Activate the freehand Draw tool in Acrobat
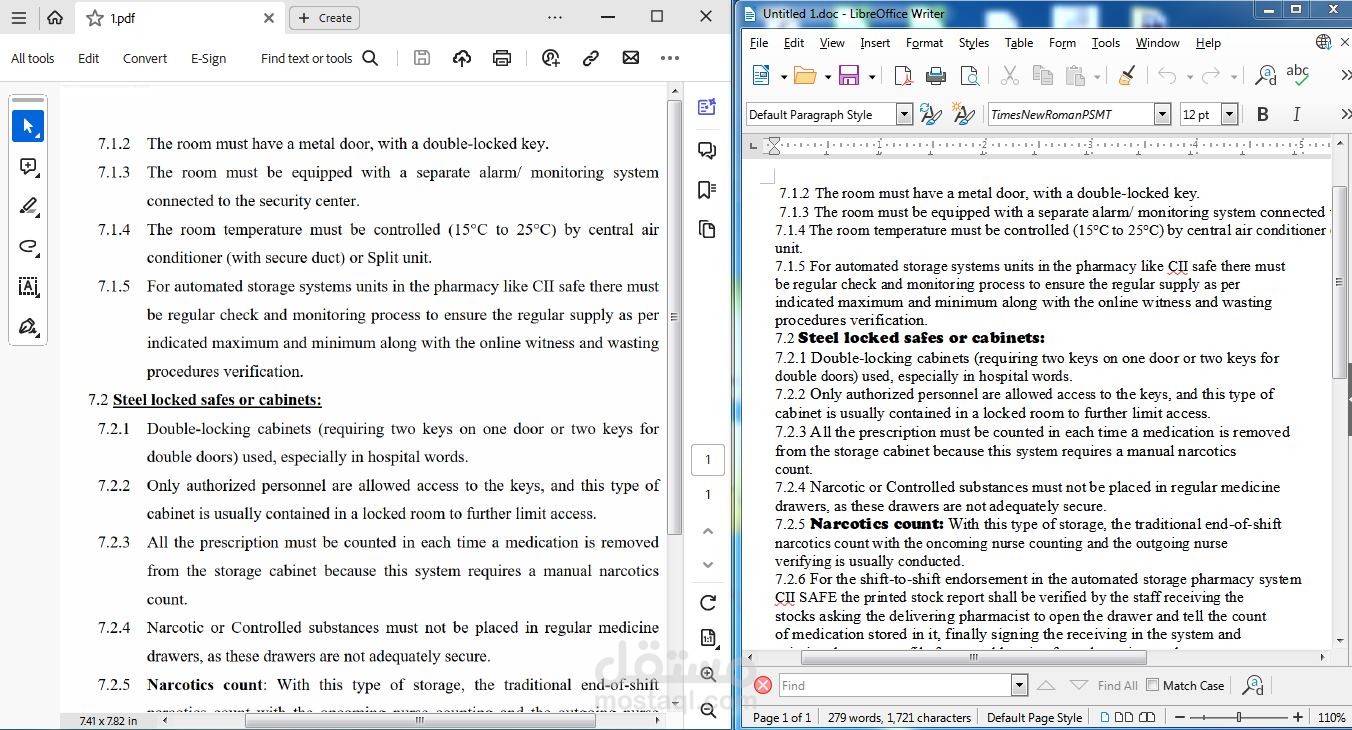This screenshot has width=1352, height=730. (x=28, y=247)
